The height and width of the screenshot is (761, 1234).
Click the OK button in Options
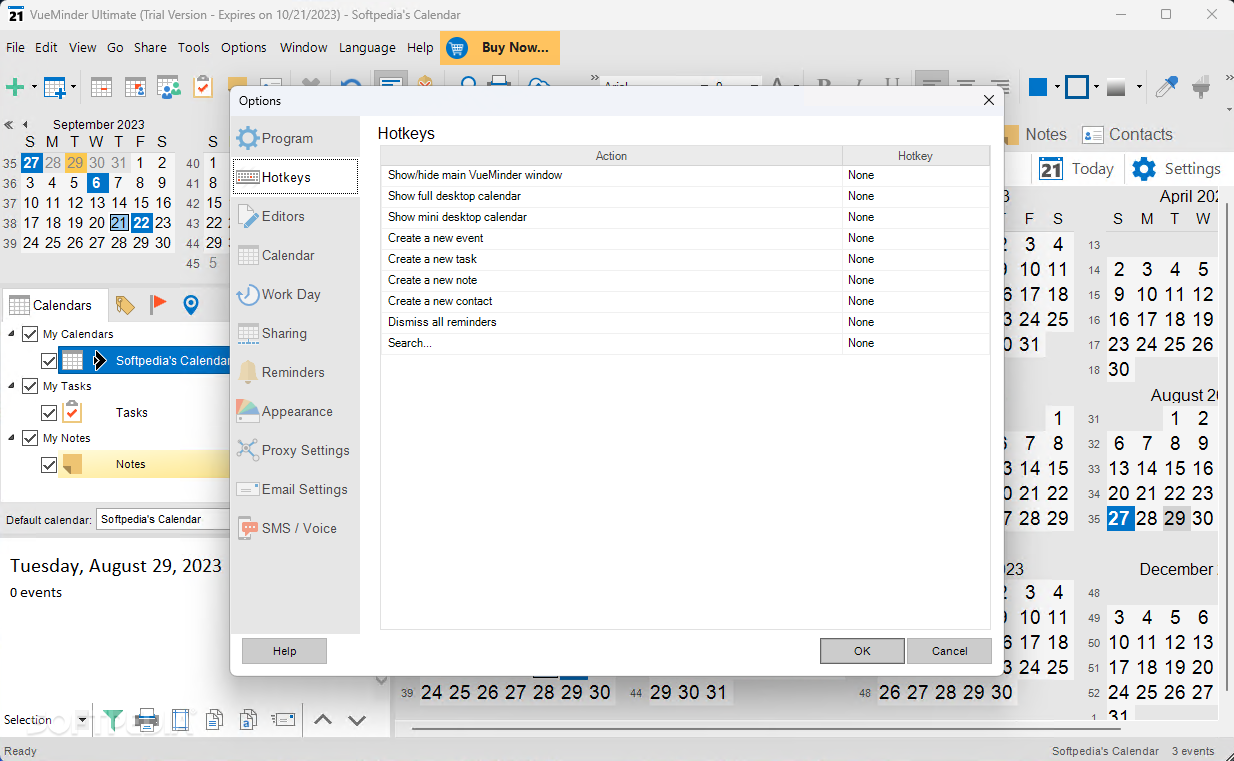(x=862, y=651)
